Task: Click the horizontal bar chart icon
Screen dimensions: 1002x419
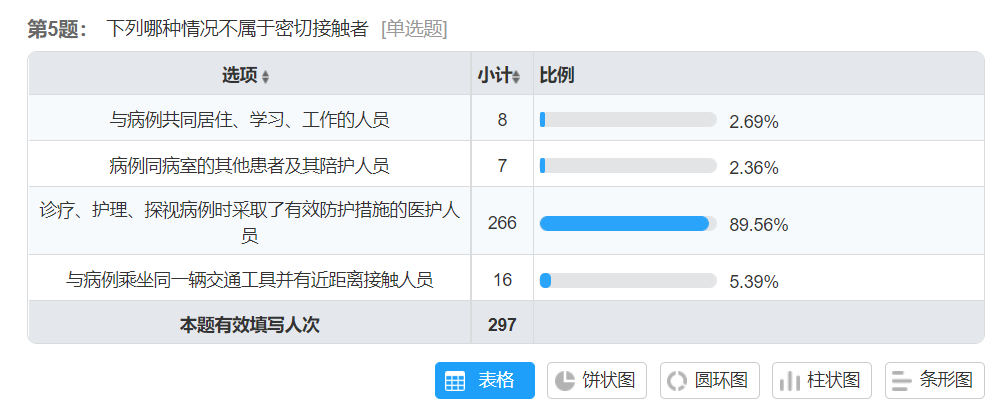Action: tap(902, 381)
